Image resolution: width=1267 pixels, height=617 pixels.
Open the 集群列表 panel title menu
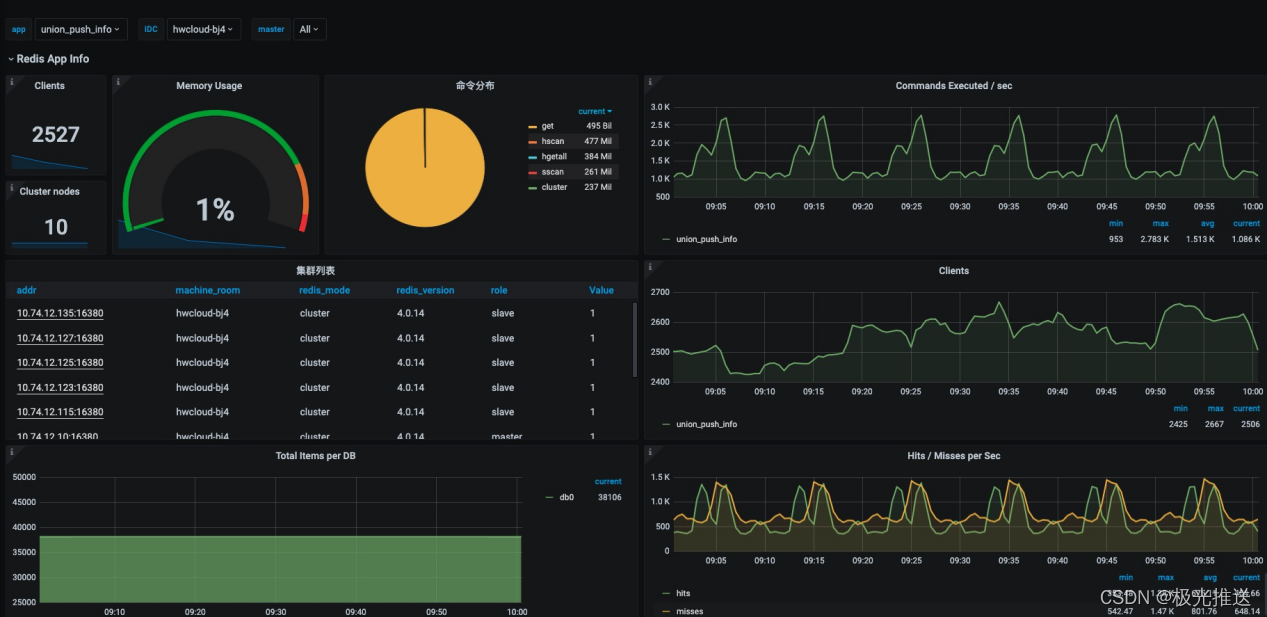[x=317, y=271]
